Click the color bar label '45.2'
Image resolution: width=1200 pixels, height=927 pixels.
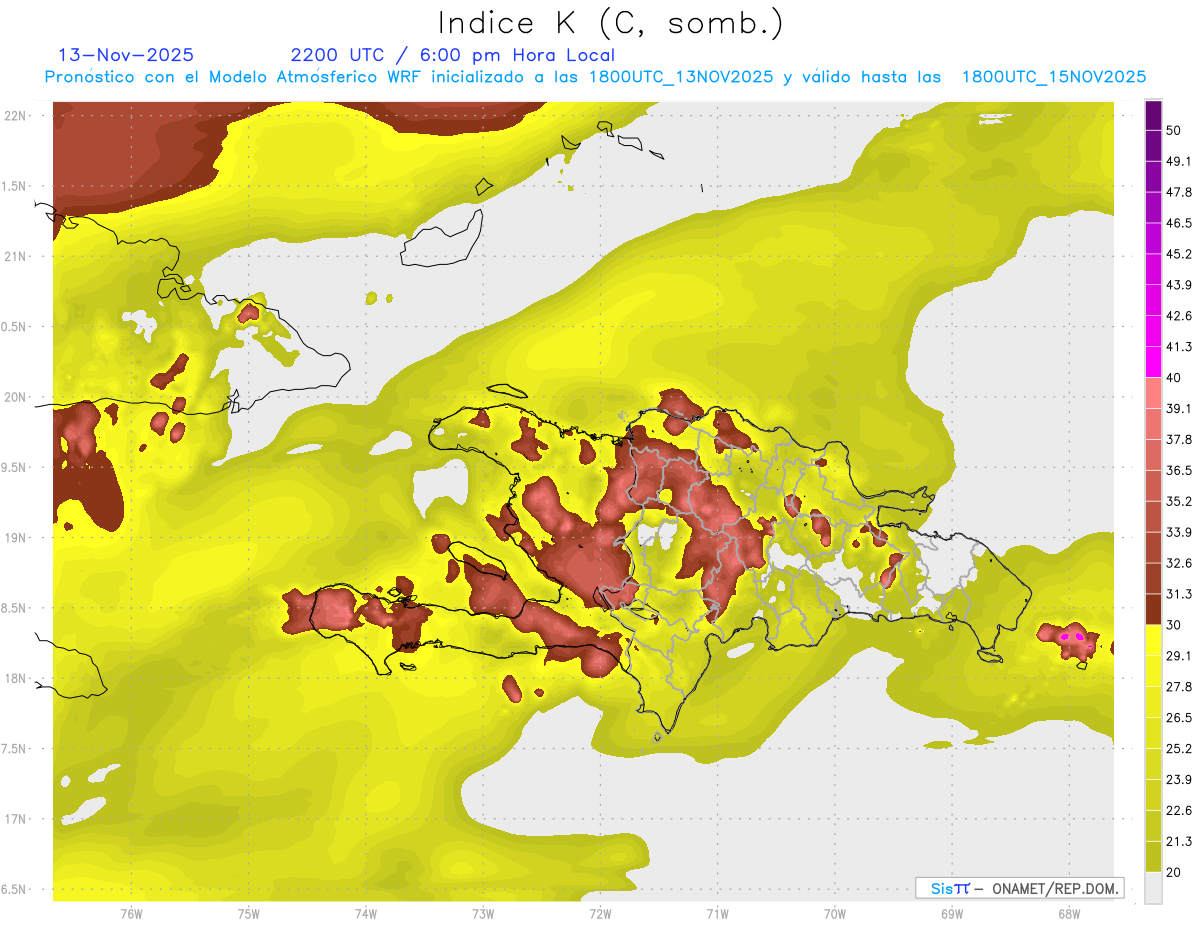(1180, 254)
